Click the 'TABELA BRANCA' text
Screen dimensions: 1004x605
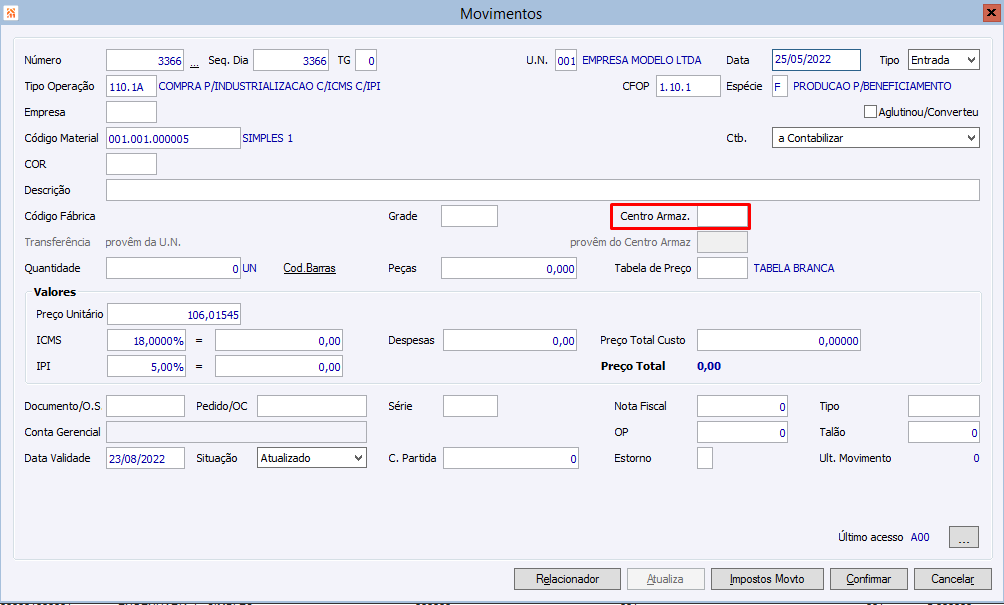pos(794,268)
